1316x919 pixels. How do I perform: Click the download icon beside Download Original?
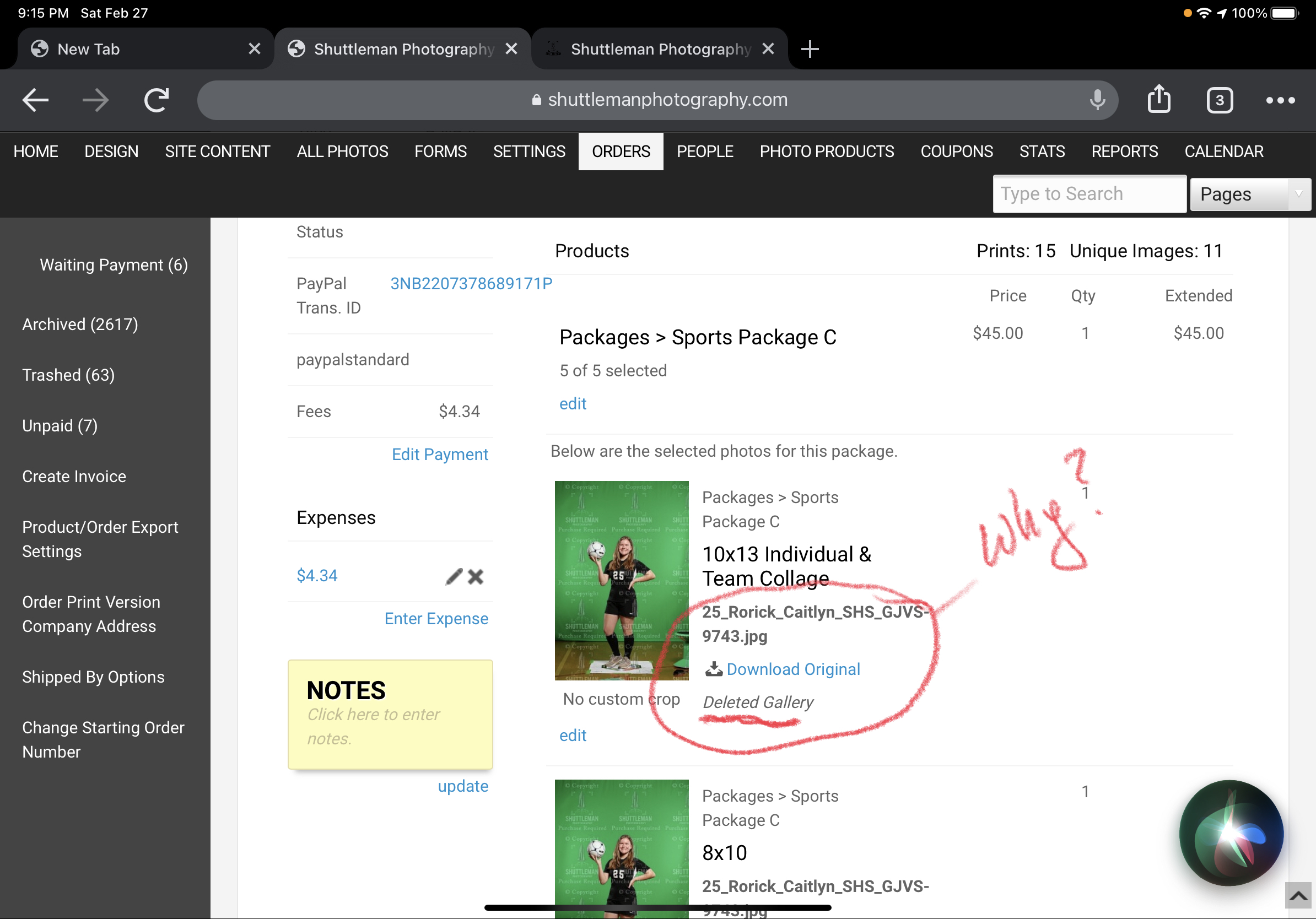coord(713,669)
